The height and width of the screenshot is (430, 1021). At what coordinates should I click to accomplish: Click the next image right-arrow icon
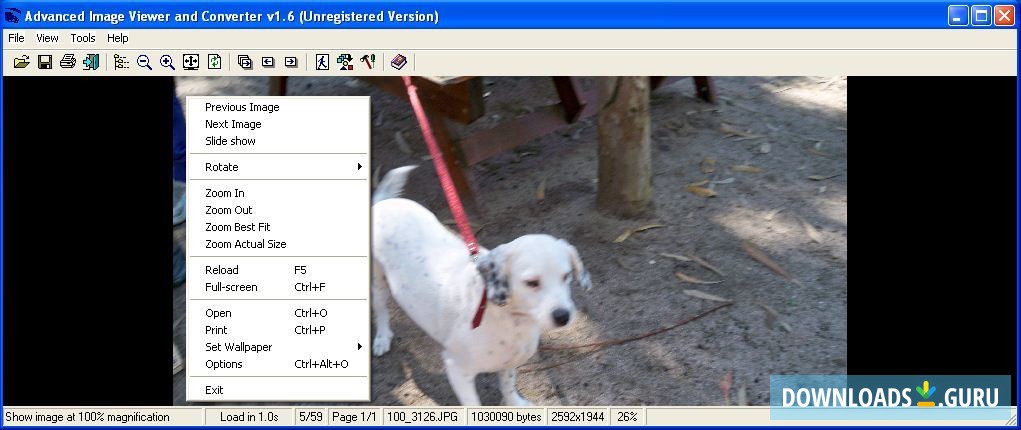click(x=291, y=62)
